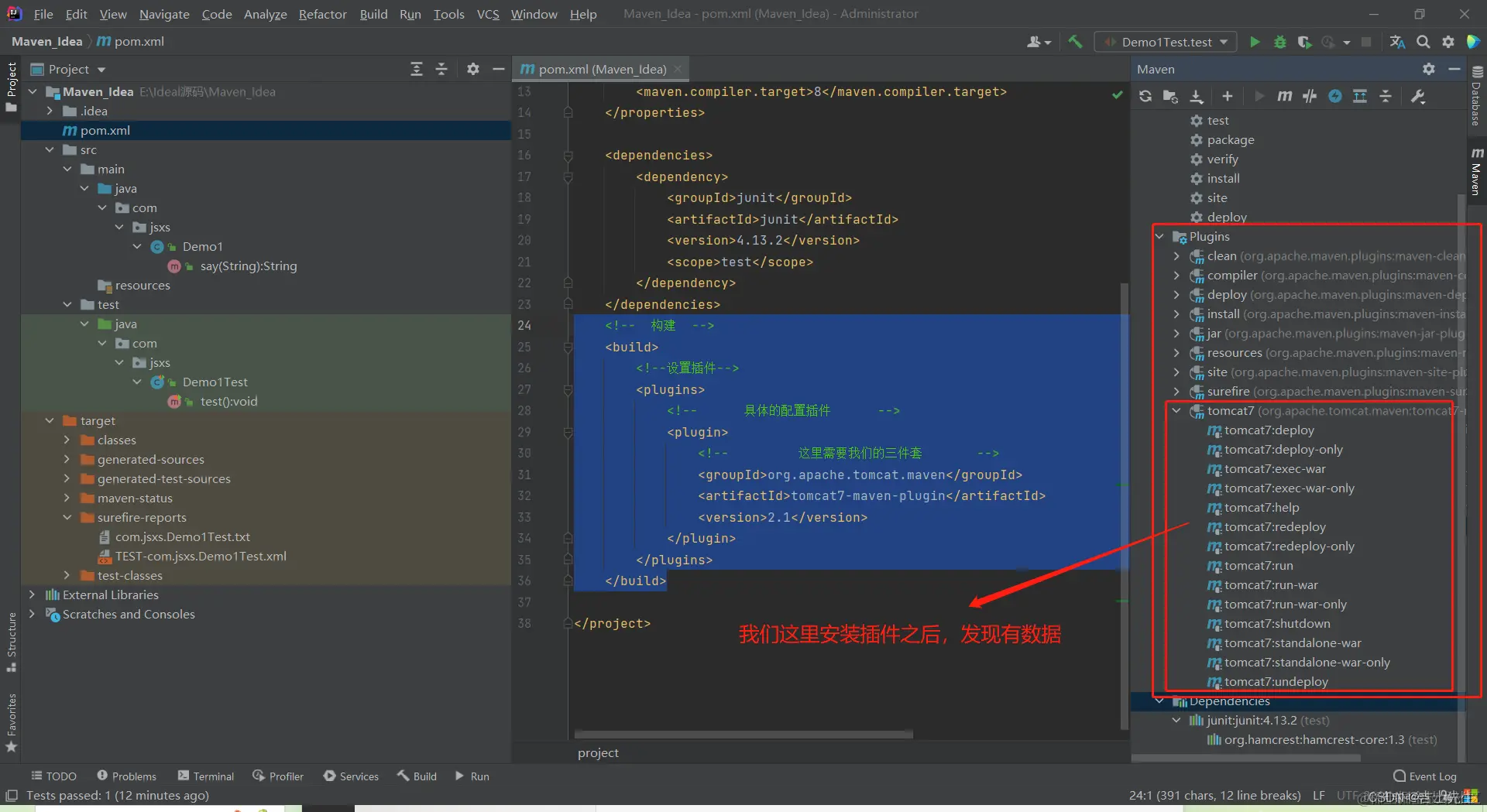Image resolution: width=1487 pixels, height=812 pixels.
Task: Open the Services tool window
Action: coord(351,776)
